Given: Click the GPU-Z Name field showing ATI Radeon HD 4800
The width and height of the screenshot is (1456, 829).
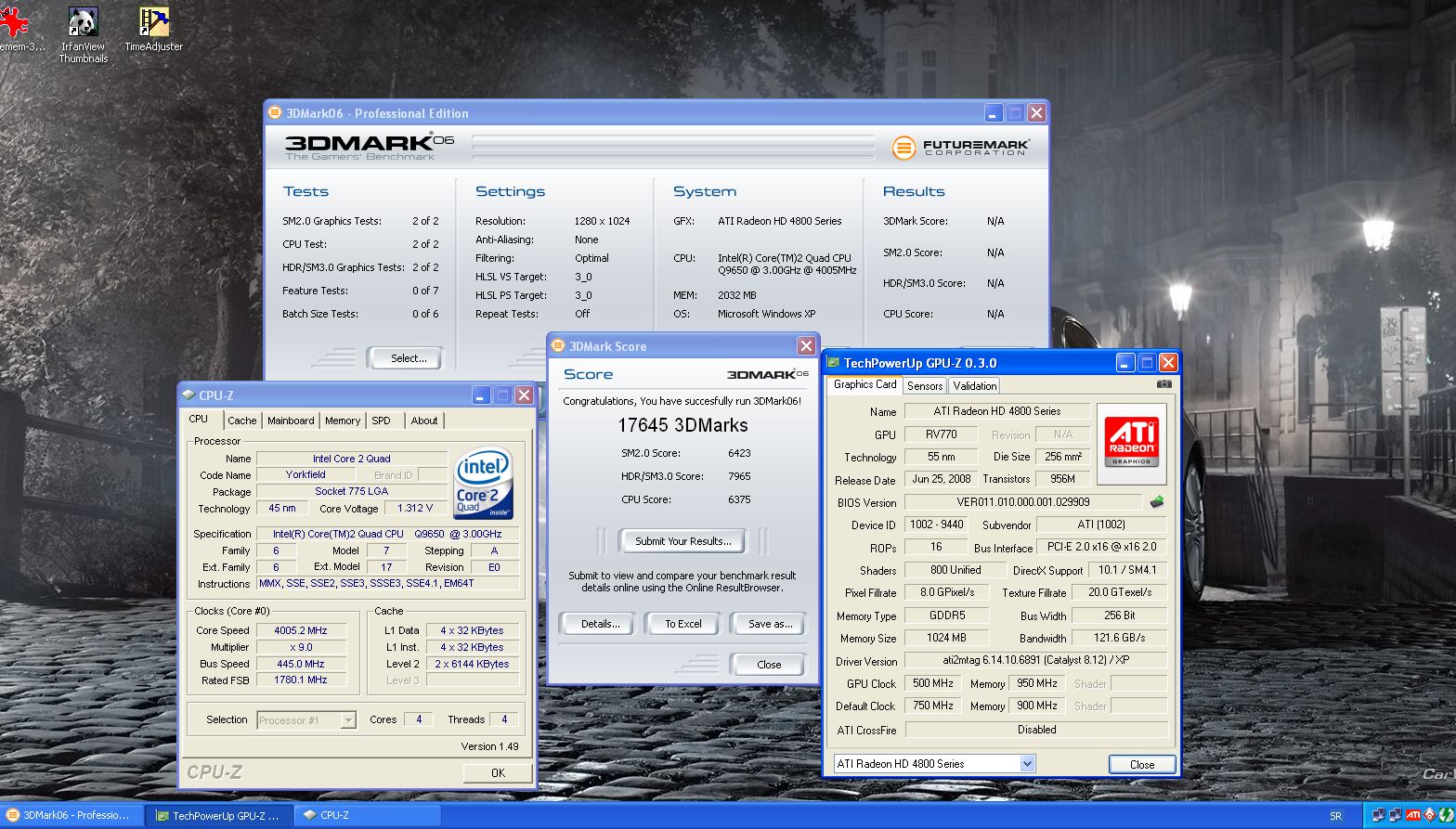Looking at the screenshot, I should [997, 411].
